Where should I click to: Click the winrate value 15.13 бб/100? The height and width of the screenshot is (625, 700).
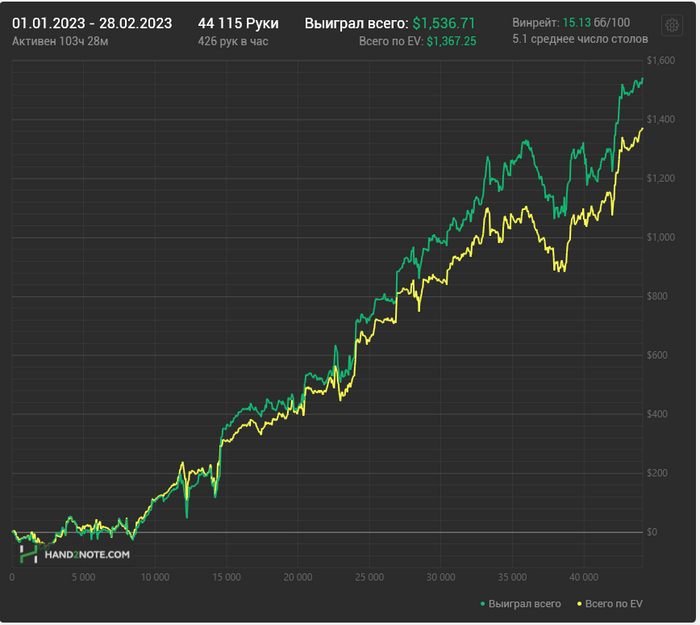(596, 22)
